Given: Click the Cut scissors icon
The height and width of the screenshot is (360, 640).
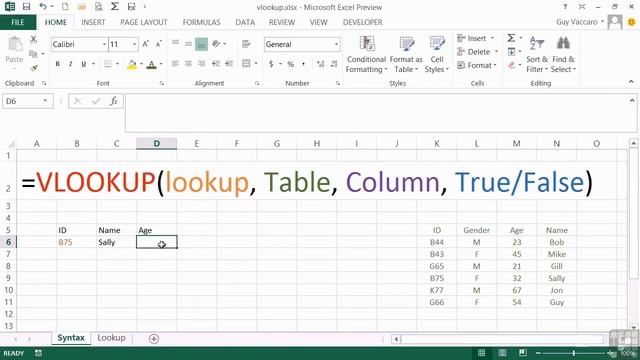Looking at the screenshot, I should 33,39.
